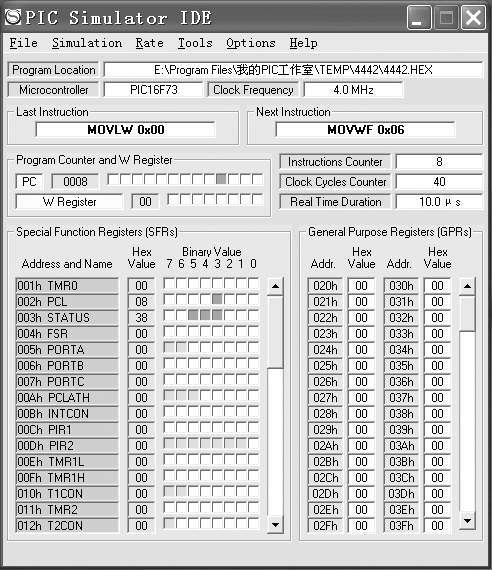Image resolution: width=492 pixels, height=570 pixels.
Task: Click the highlighted bit in the PC binary row
Action: click(221, 179)
